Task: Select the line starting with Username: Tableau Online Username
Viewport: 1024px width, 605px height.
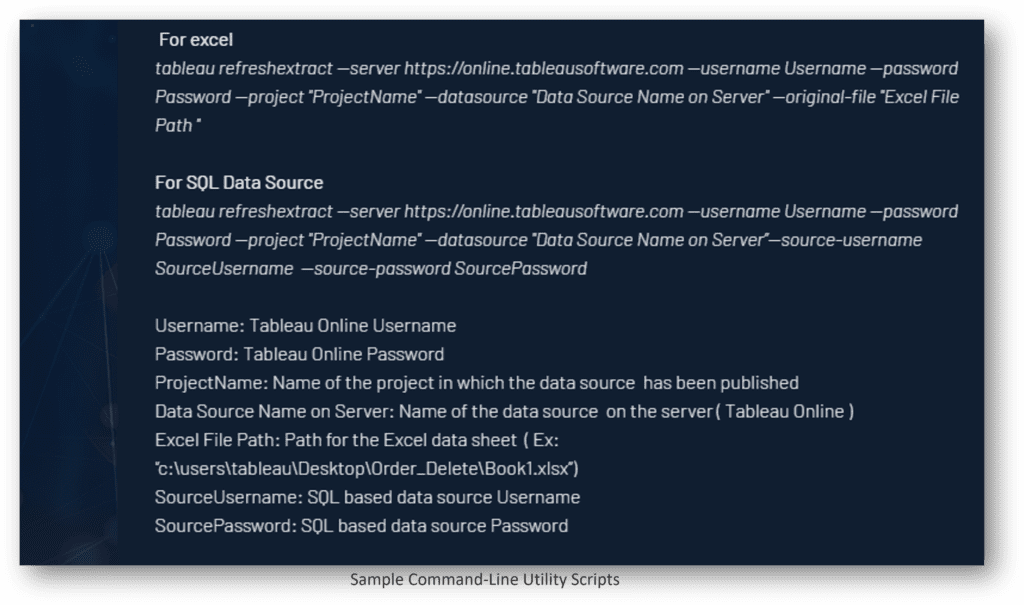Action: coord(304,325)
